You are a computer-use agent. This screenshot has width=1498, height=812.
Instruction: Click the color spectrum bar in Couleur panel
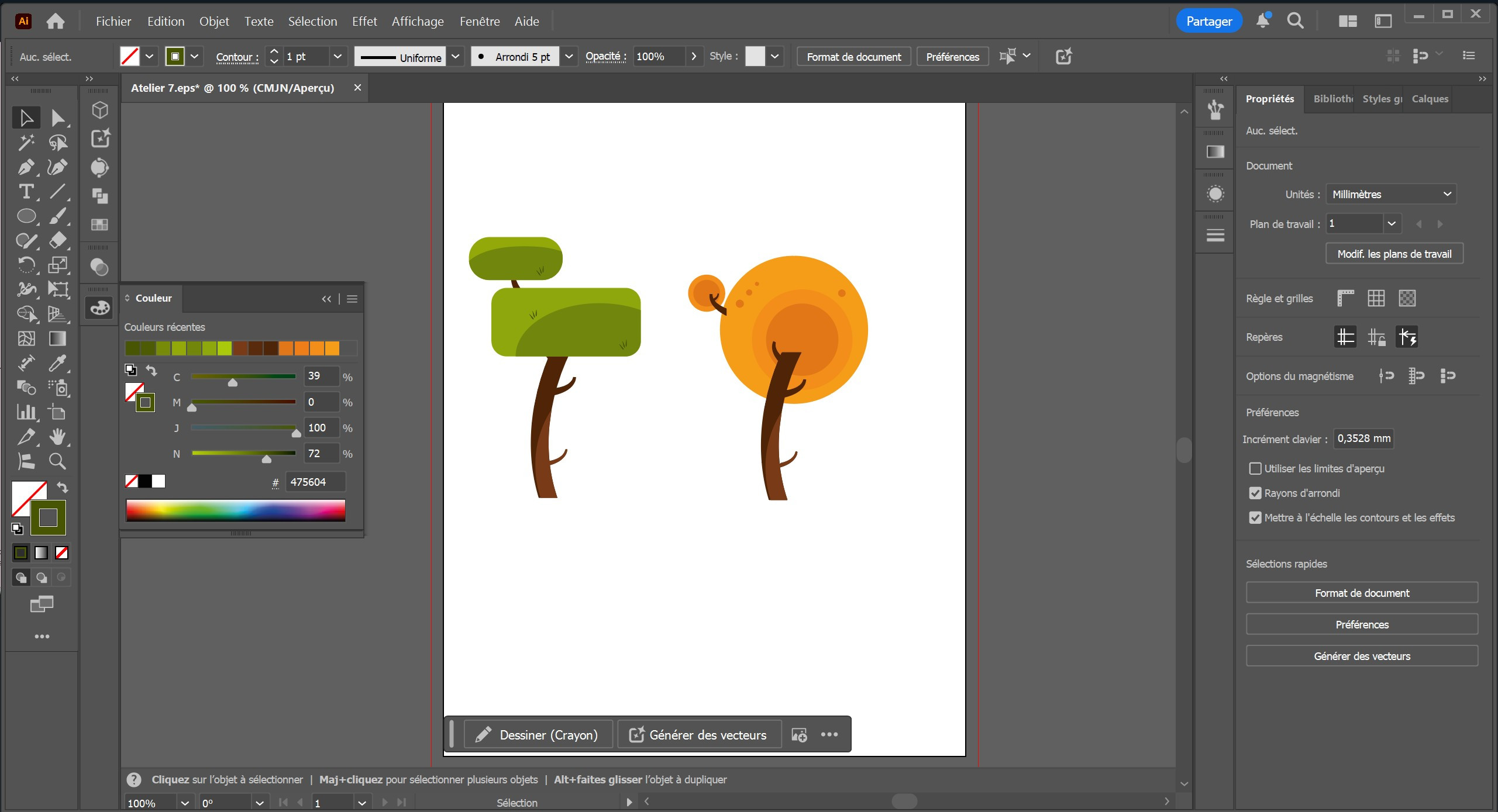pyautogui.click(x=235, y=510)
